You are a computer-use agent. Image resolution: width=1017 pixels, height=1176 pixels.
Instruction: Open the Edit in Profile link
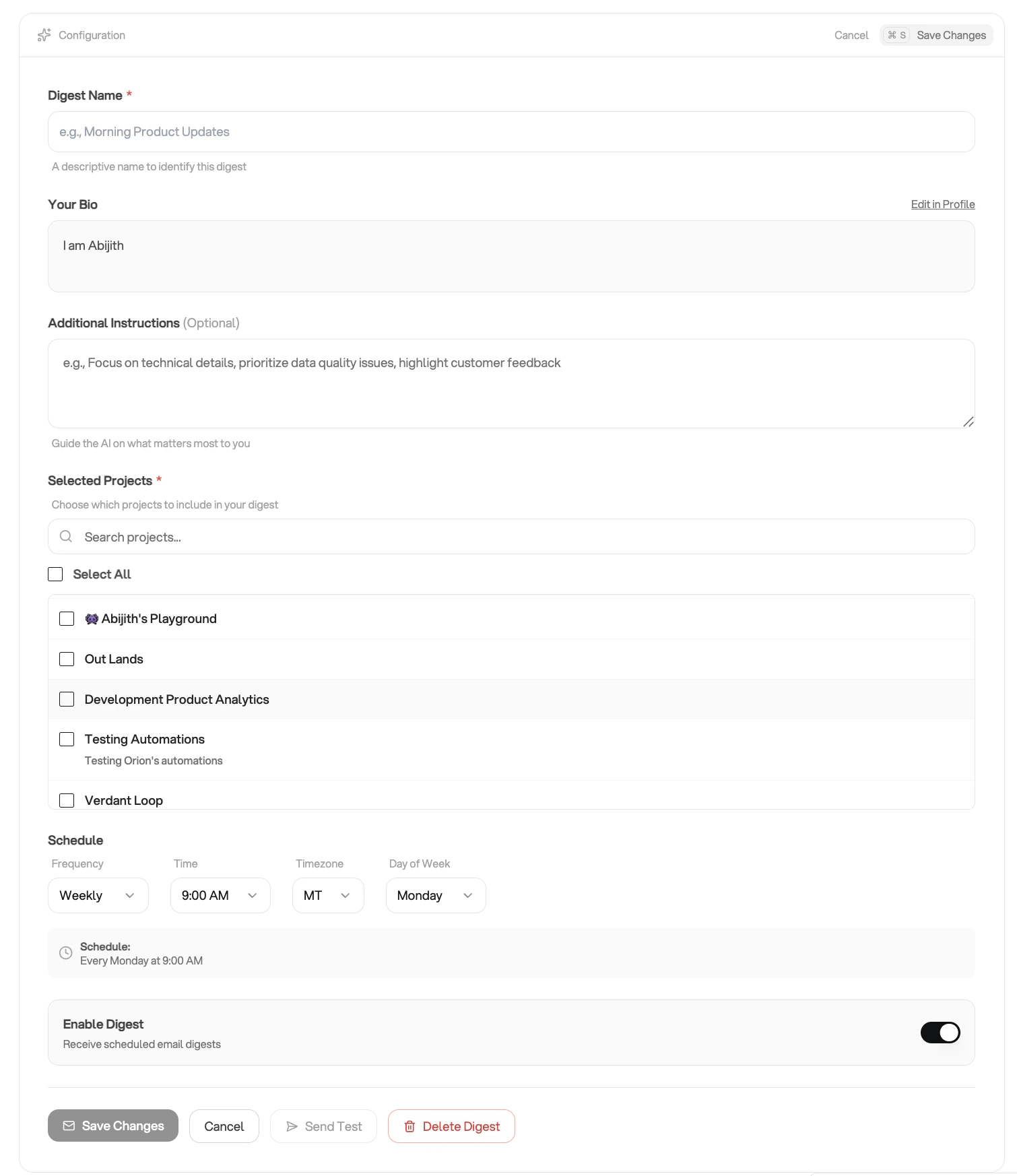pyautogui.click(x=942, y=204)
